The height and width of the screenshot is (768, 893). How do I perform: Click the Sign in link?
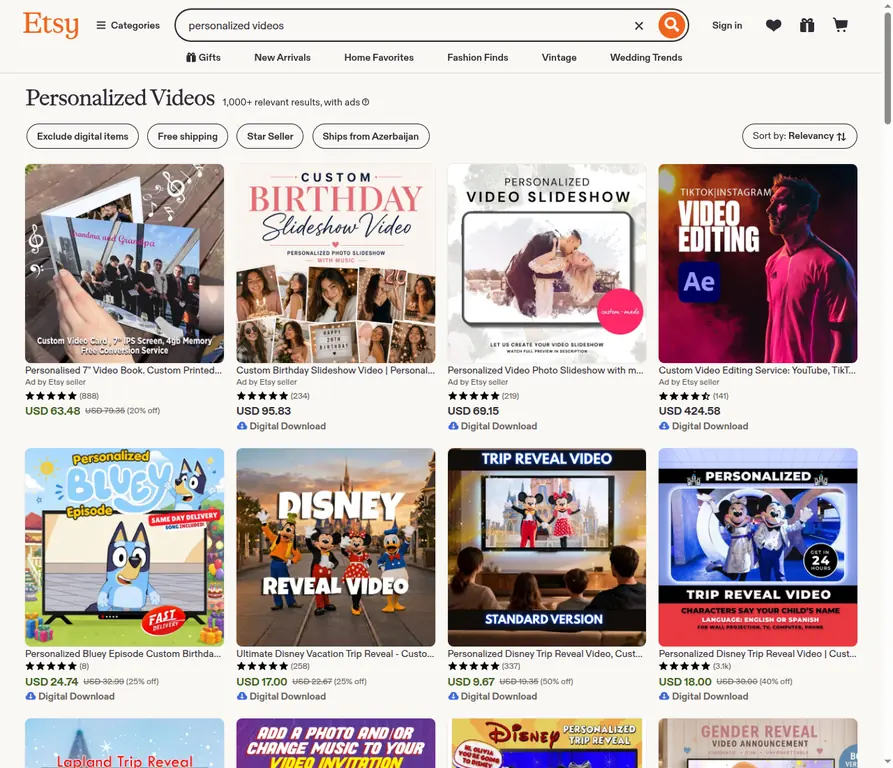click(727, 25)
